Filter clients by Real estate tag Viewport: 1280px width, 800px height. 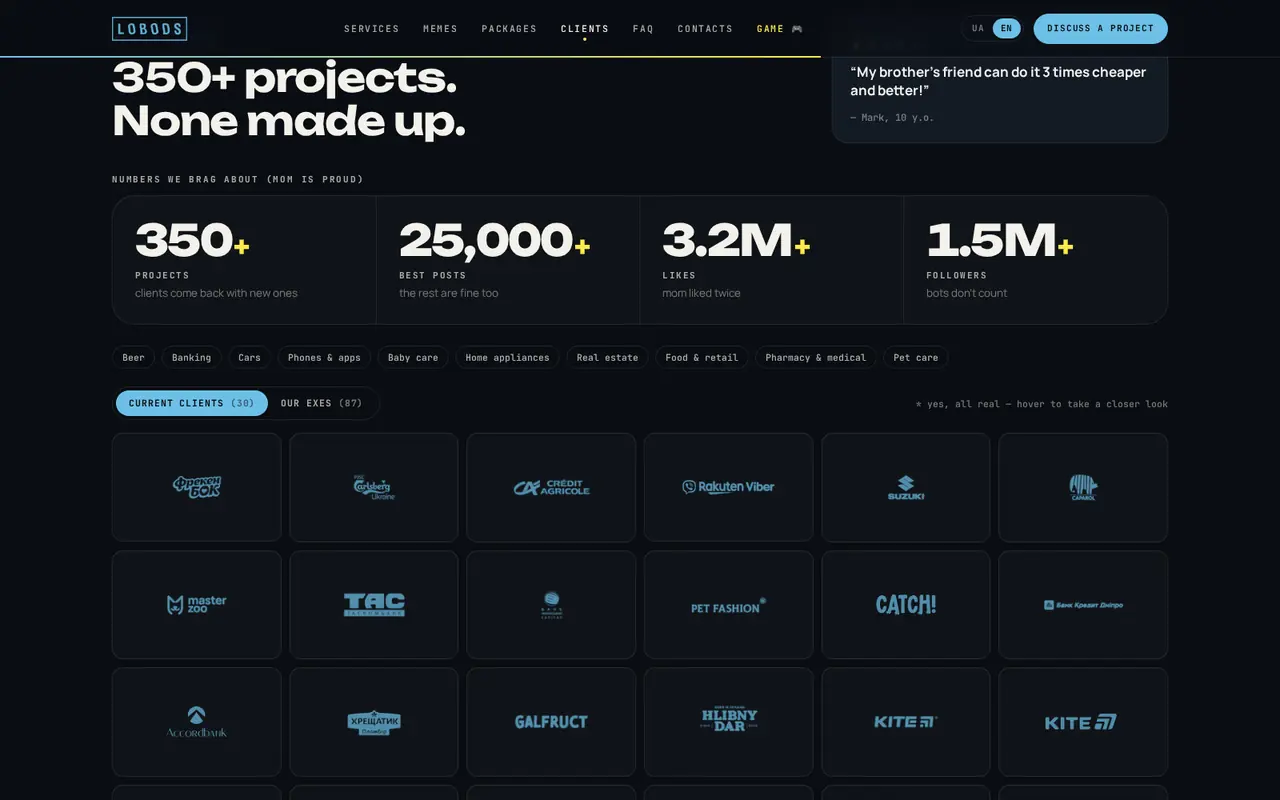607,357
